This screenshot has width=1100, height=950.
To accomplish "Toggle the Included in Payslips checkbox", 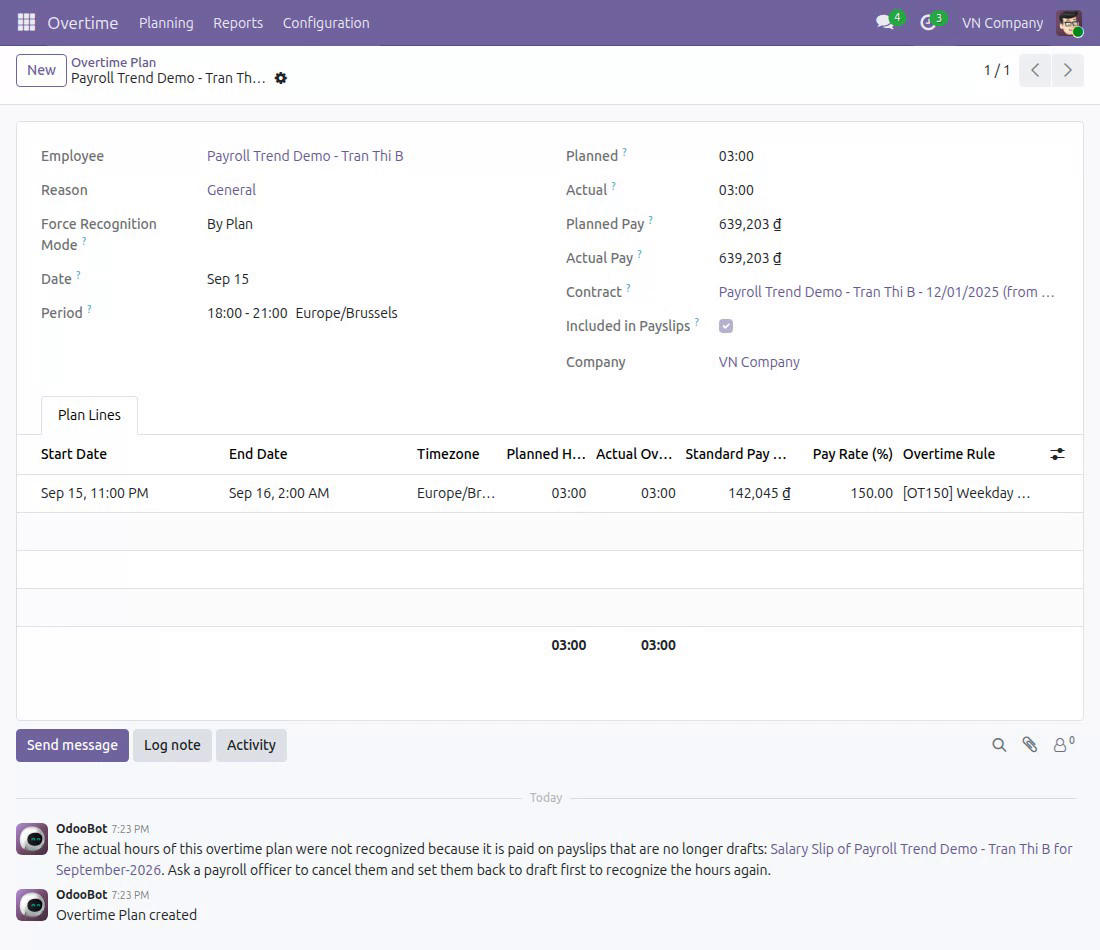I will pyautogui.click(x=726, y=326).
